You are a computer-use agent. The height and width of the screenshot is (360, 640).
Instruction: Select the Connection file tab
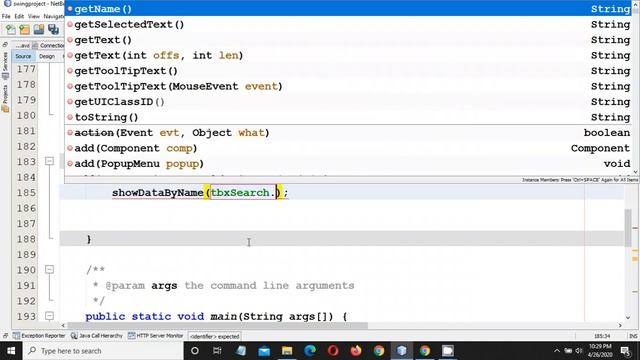49,45
